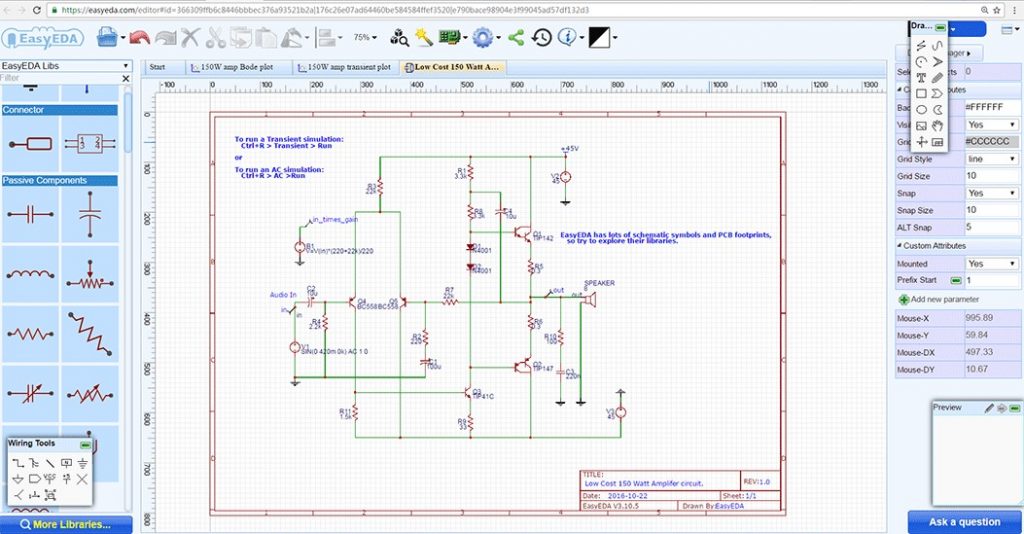Select the No Connect X tool

point(82,479)
